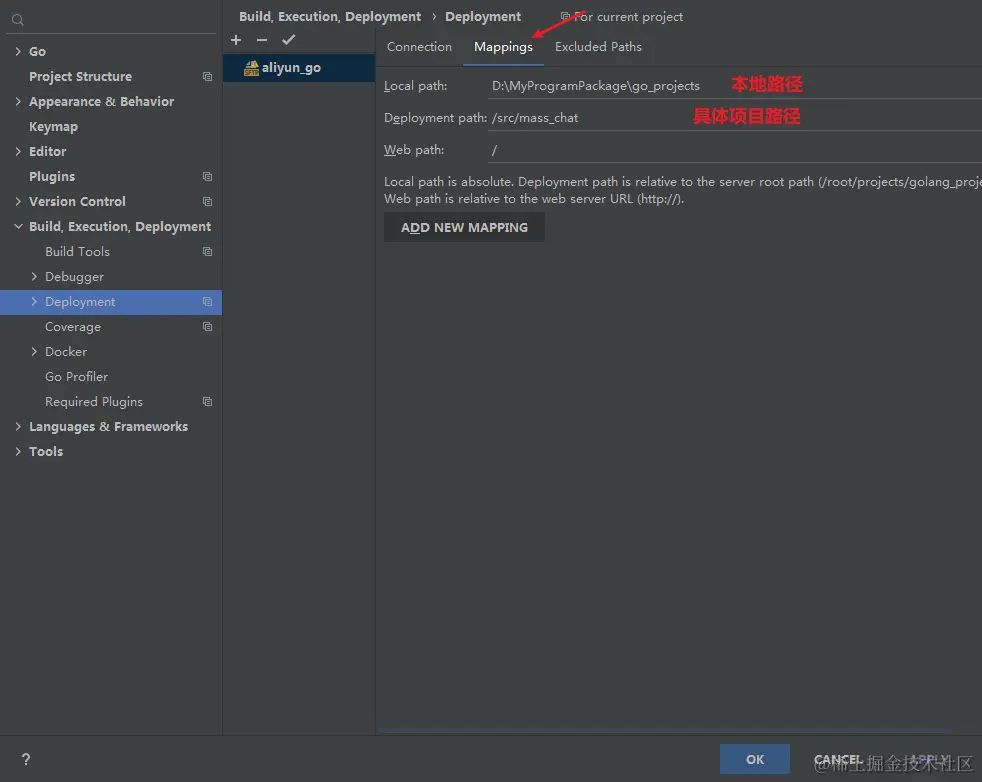Click project-level icon beside Required Plugins

(x=207, y=402)
